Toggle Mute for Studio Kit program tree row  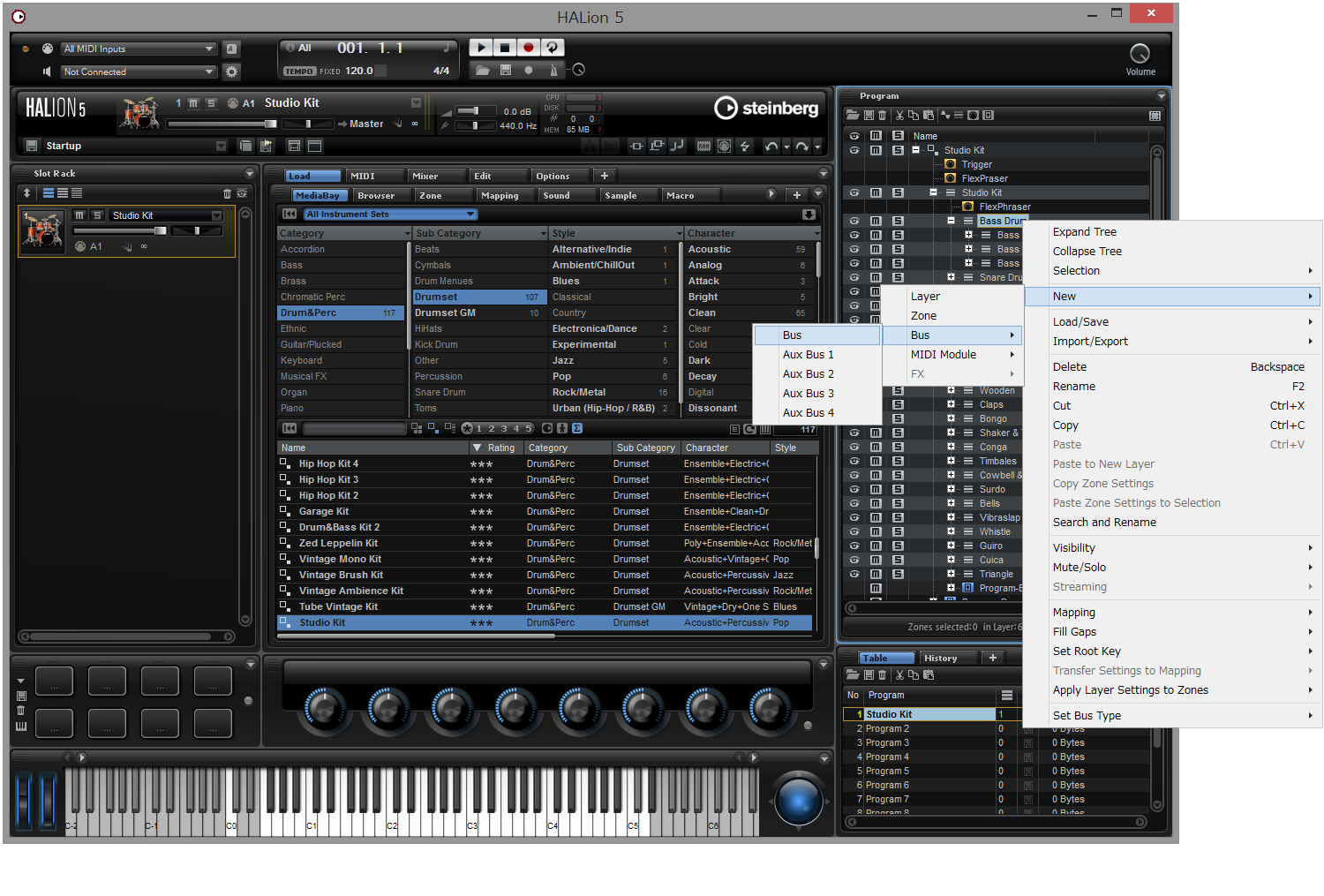[x=876, y=150]
